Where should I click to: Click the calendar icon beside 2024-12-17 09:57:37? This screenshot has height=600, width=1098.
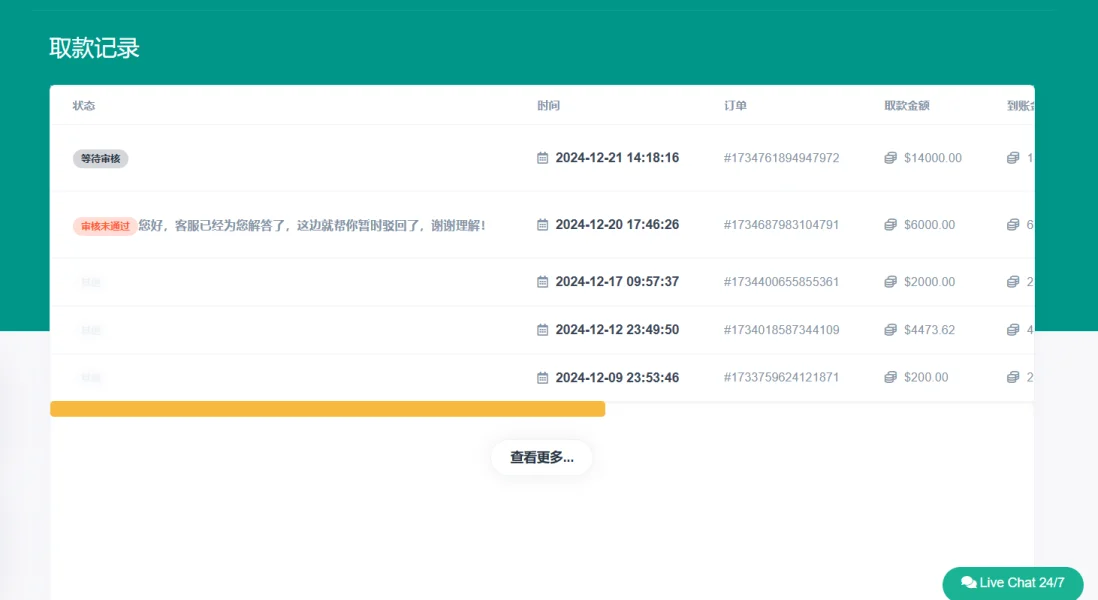tap(540, 281)
